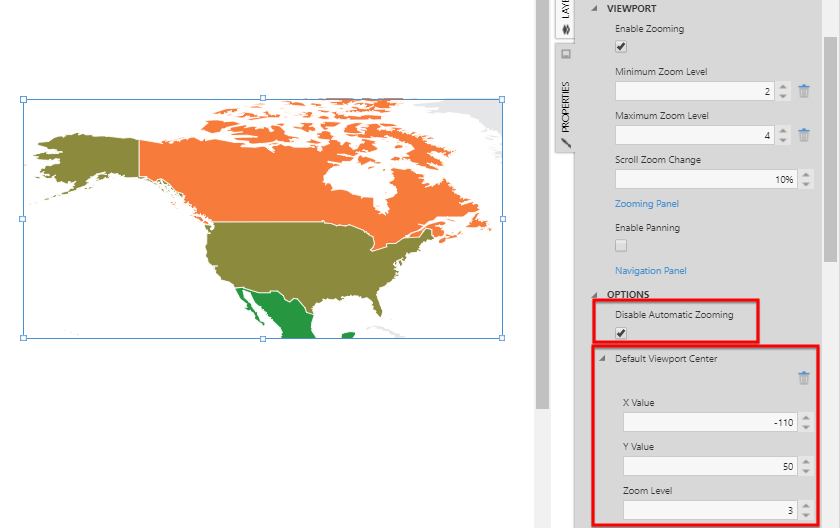Viewport: 840px width, 528px height.
Task: Open the Zooming Panel link
Action: click(x=646, y=204)
